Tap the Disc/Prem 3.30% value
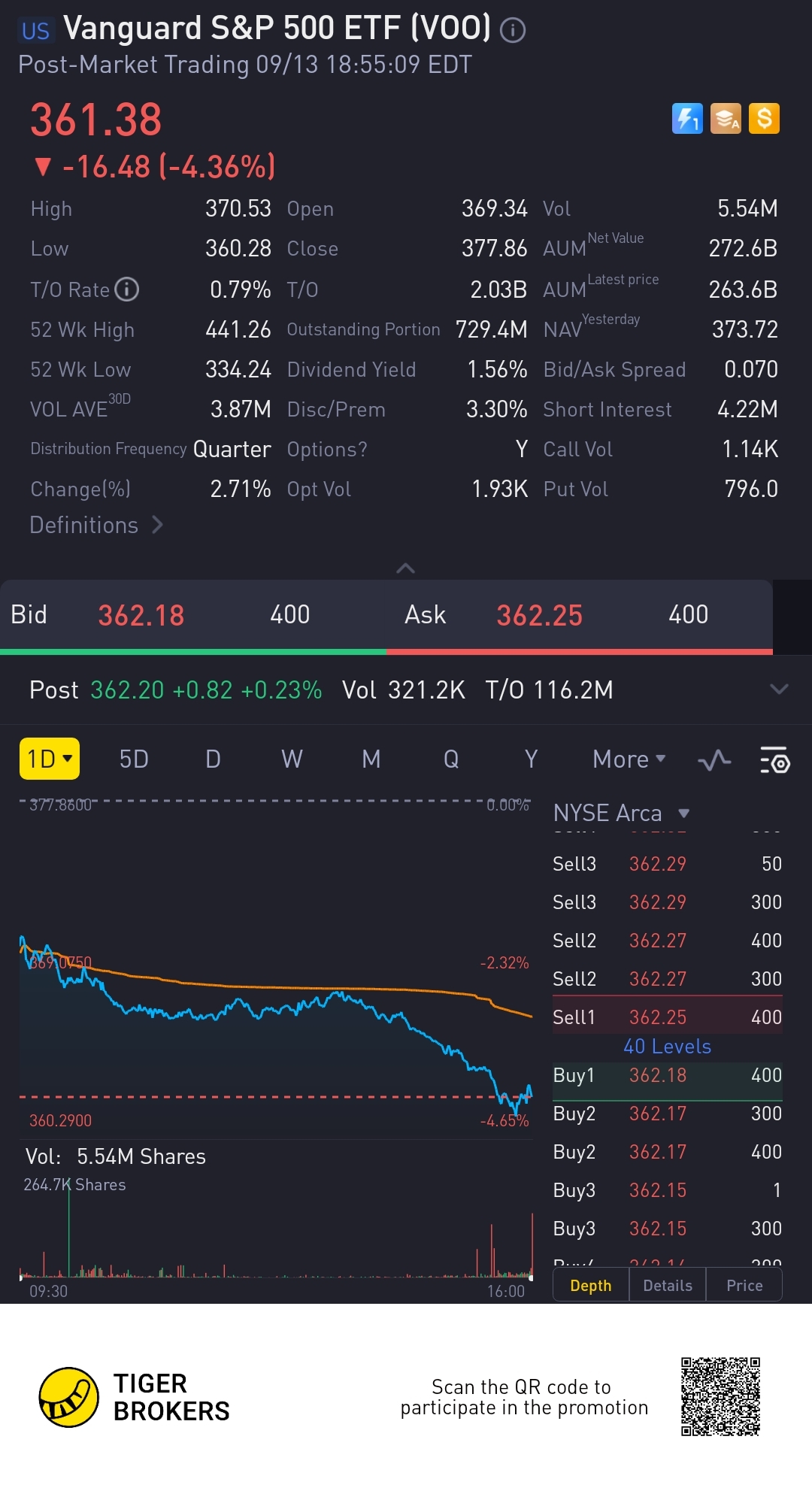The image size is (812, 1491). [496, 409]
